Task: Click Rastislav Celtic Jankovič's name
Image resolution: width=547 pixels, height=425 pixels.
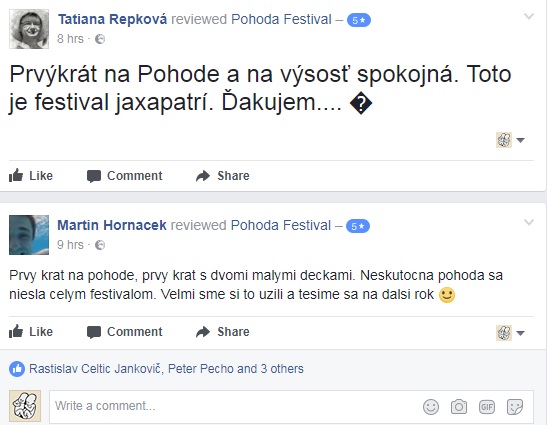Action: tap(95, 369)
